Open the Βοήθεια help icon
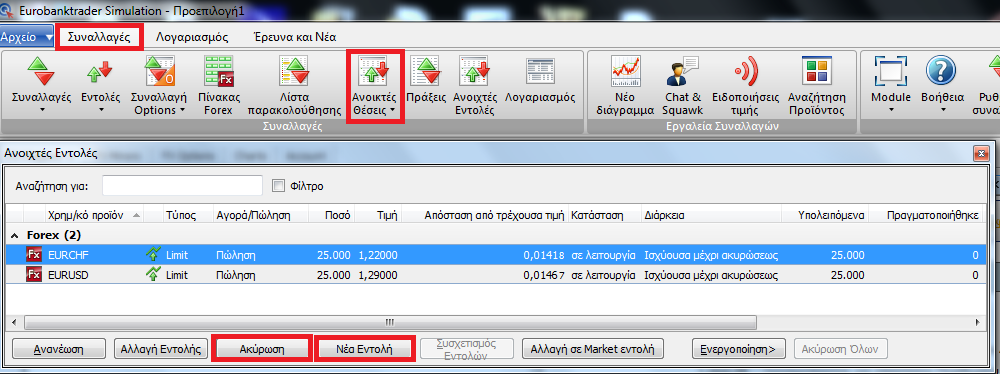 (x=941, y=70)
